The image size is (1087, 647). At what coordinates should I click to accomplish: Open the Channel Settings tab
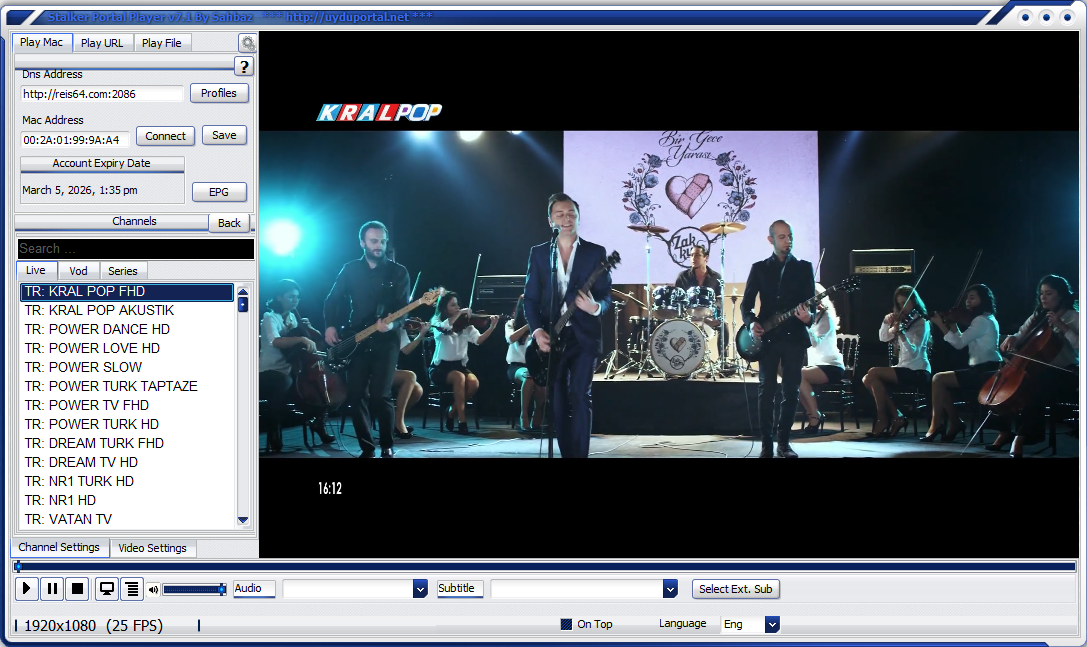[x=59, y=547]
